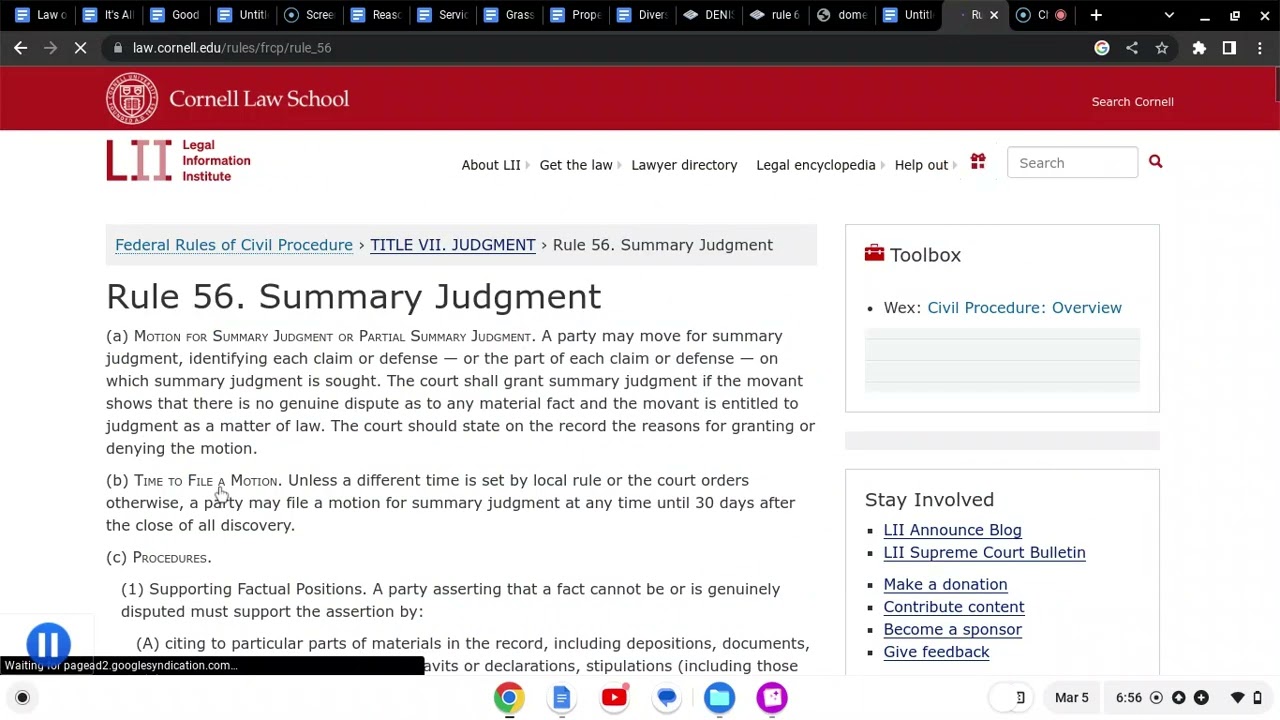Switch to the 'dome' tab
The image size is (1280, 720).
click(843, 15)
